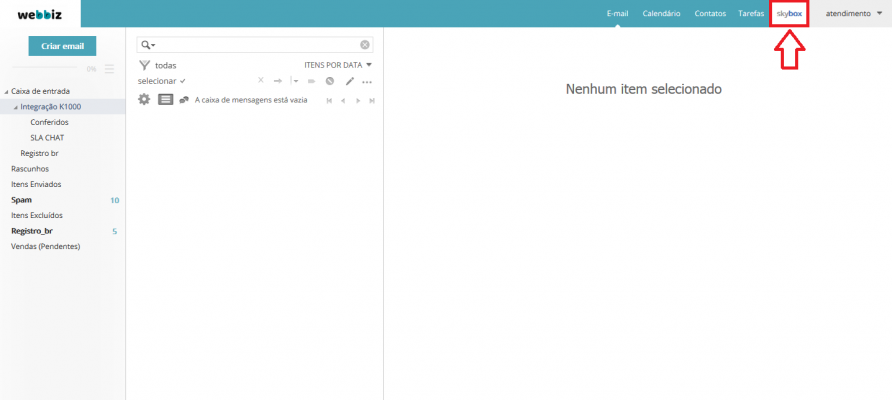
Task: Switch to the Calendário tab
Action: point(661,14)
